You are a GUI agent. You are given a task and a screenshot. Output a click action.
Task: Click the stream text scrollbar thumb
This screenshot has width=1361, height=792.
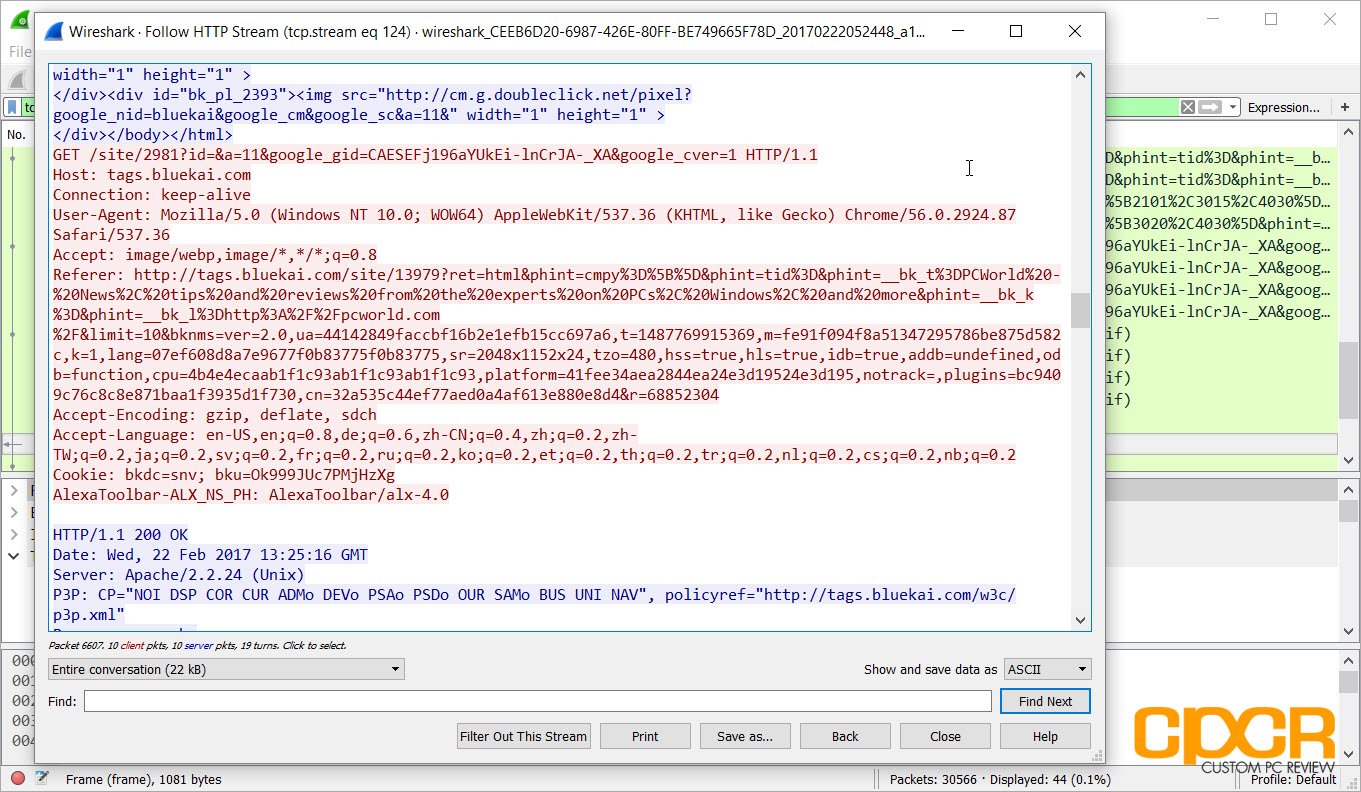click(1080, 310)
